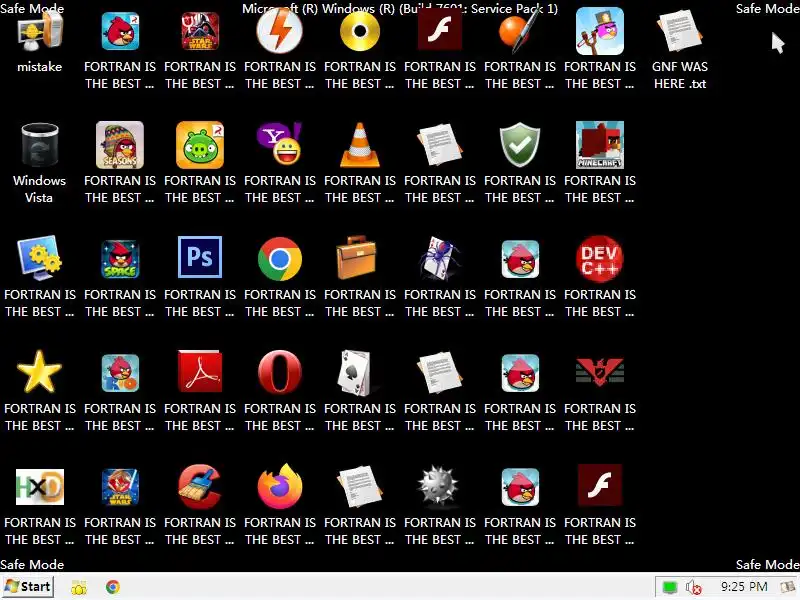800x600 pixels.
Task: Select the 'mistake' computer desktop icon
Action: [x=39, y=32]
